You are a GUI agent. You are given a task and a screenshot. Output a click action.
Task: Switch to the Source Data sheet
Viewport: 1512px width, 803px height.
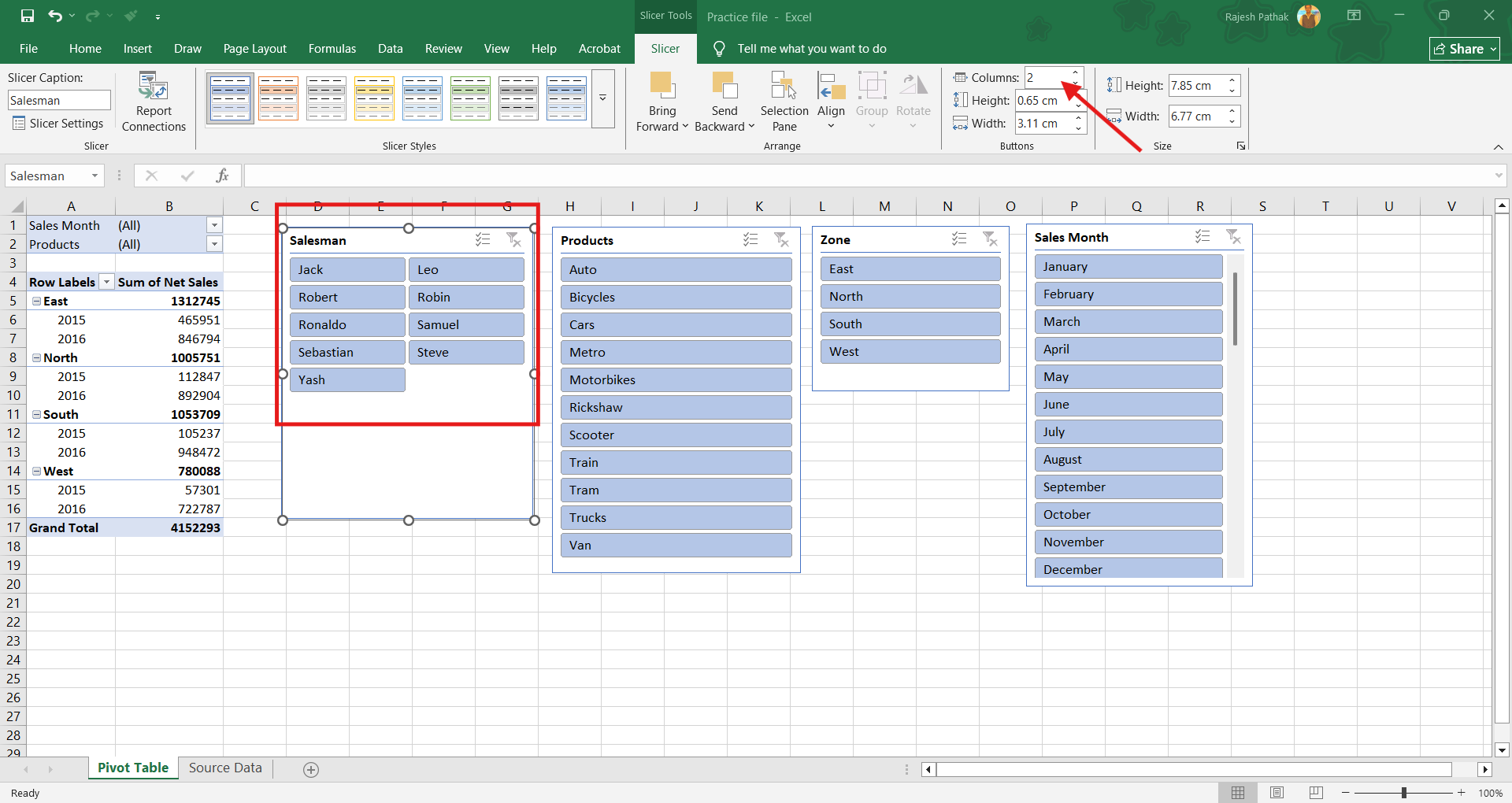pyautogui.click(x=225, y=768)
